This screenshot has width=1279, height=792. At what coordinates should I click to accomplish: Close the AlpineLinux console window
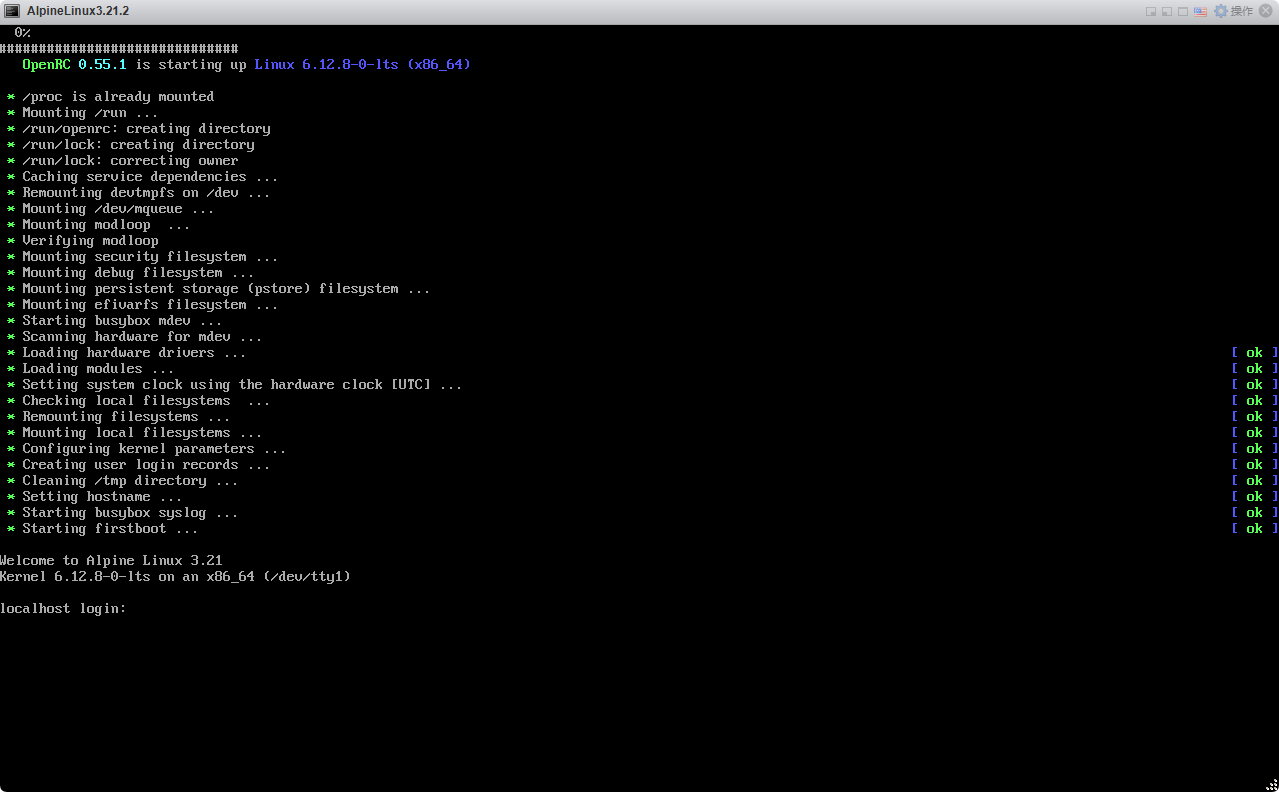click(x=1266, y=11)
